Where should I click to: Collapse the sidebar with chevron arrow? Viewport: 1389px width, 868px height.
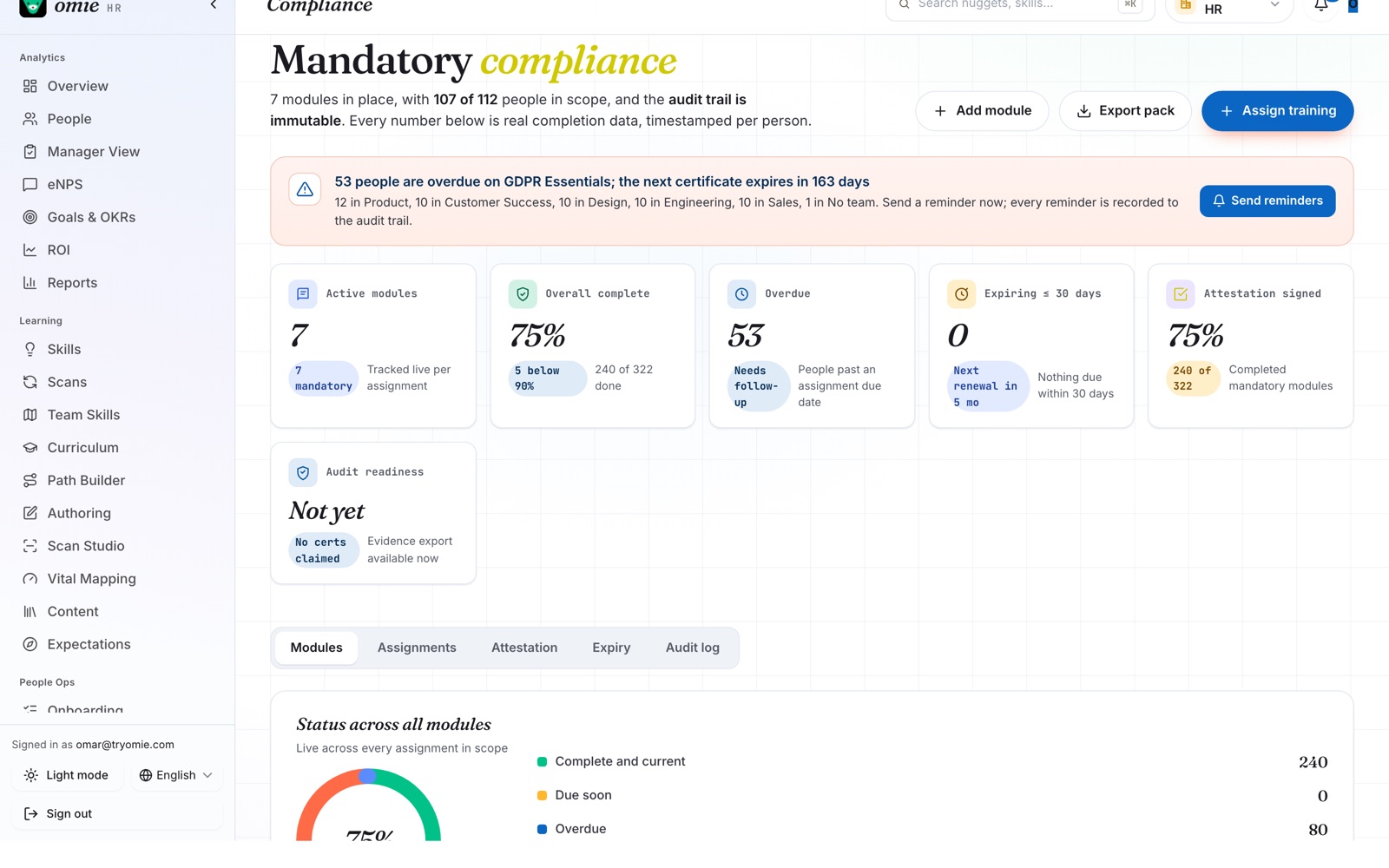pos(214,5)
